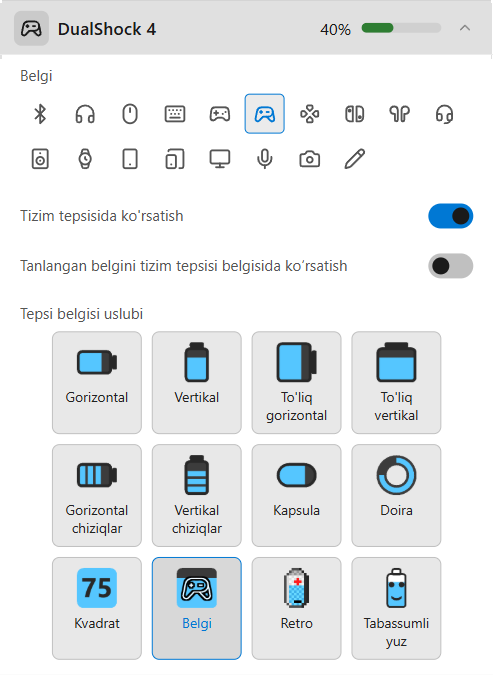The width and height of the screenshot is (493, 675).
Task: Click the DualShock 4 header device icon
Action: click(31, 29)
